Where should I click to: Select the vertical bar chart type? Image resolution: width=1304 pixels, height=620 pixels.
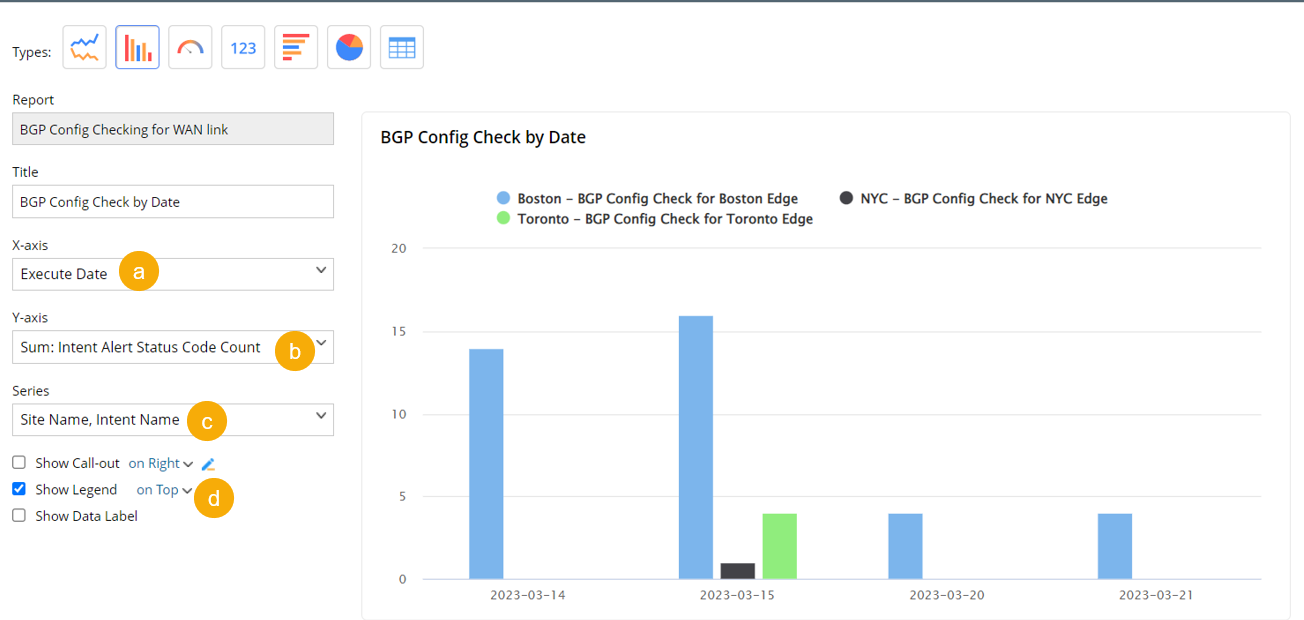(x=137, y=48)
